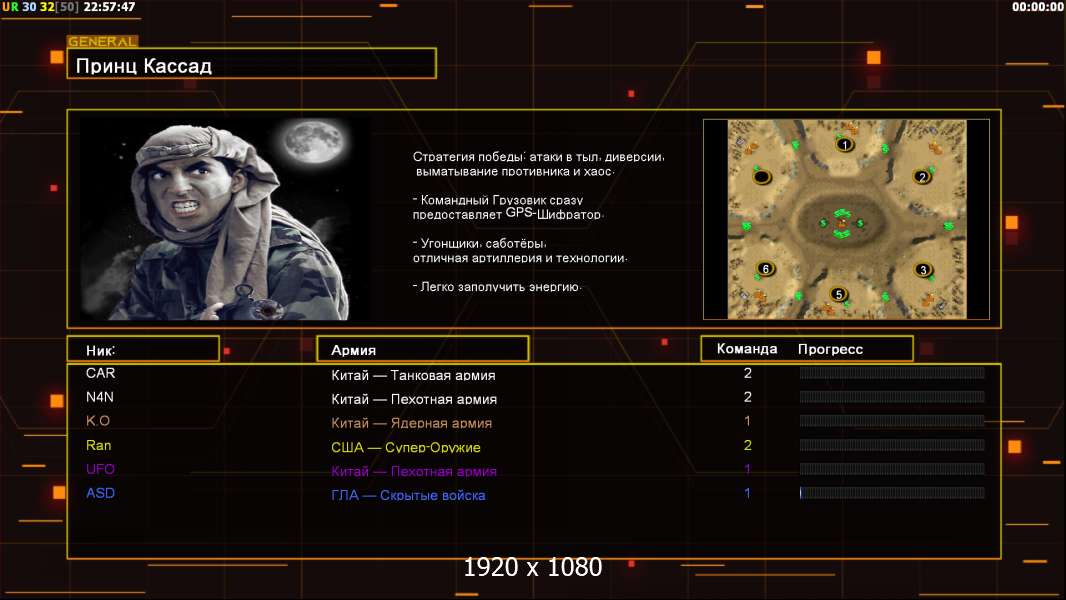This screenshot has width=1066, height=600.
Task: Click team number 1 in ASD row
Action: (x=747, y=493)
